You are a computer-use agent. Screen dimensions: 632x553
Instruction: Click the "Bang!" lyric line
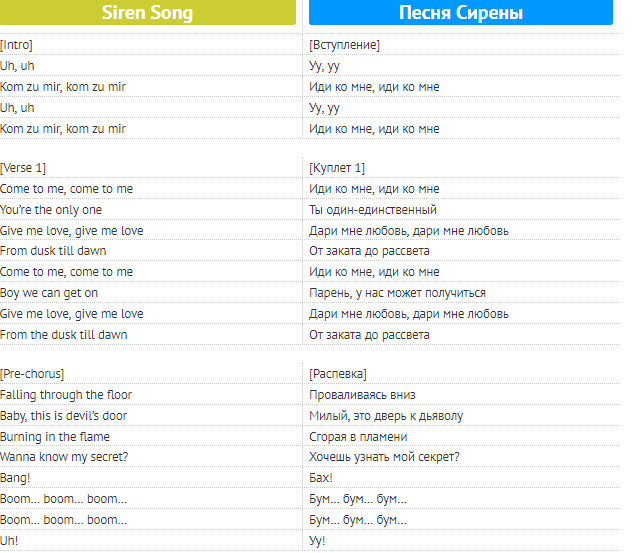tap(15, 479)
